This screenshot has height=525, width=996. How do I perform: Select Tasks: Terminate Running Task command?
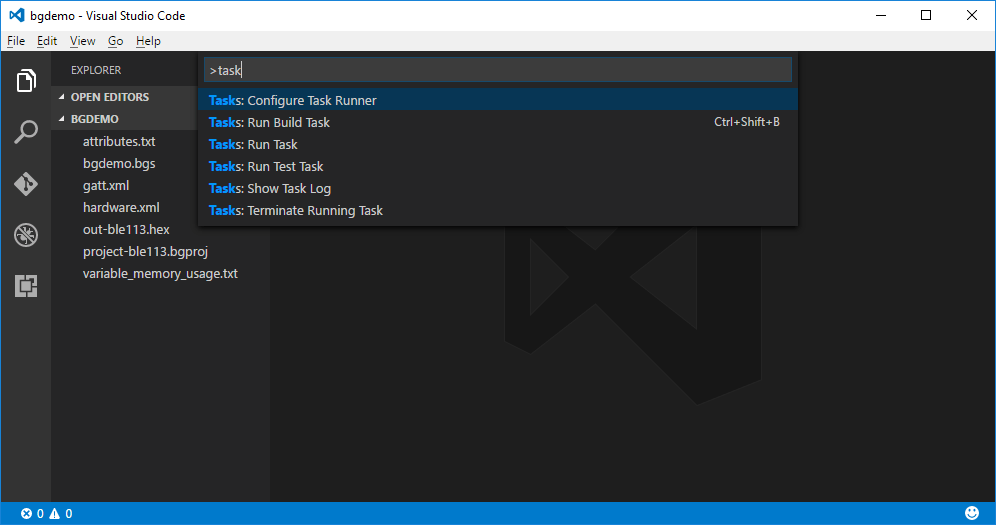point(498,211)
